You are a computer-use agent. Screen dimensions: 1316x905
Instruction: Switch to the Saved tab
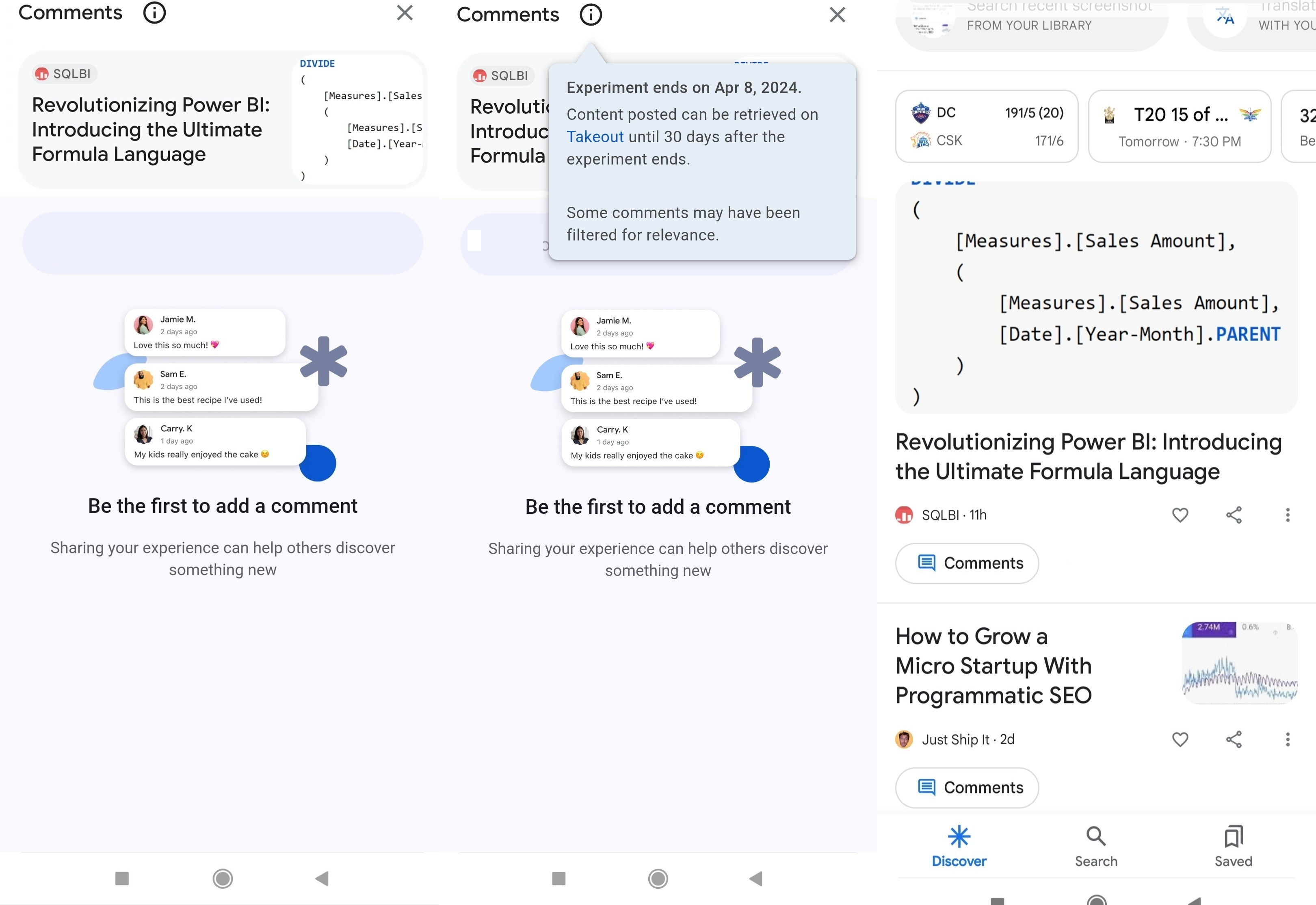1233,847
